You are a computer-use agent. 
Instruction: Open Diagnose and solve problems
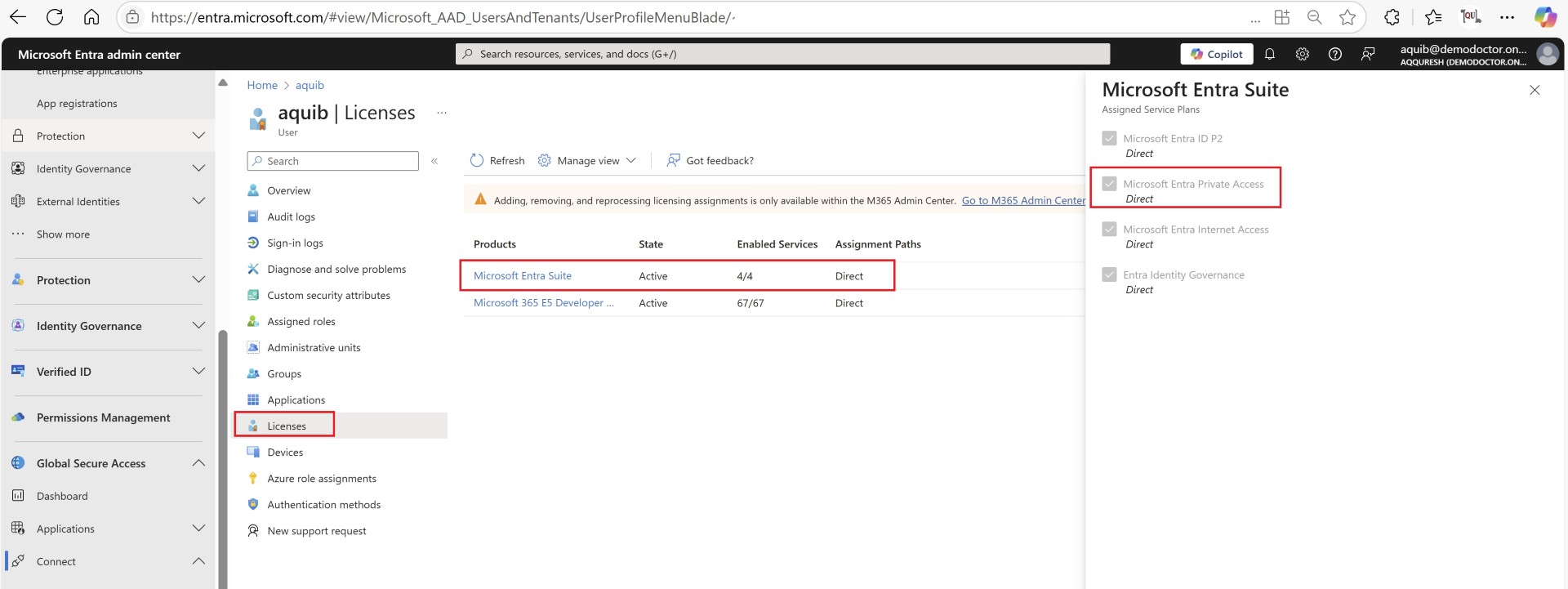(x=336, y=269)
